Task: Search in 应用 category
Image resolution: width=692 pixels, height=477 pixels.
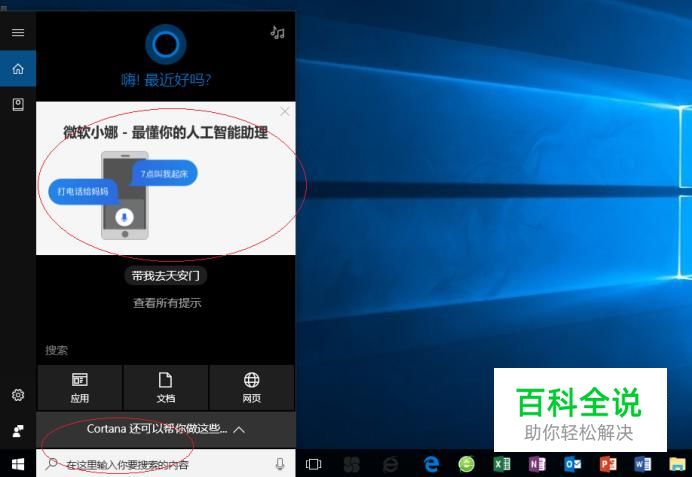Action: [x=79, y=387]
